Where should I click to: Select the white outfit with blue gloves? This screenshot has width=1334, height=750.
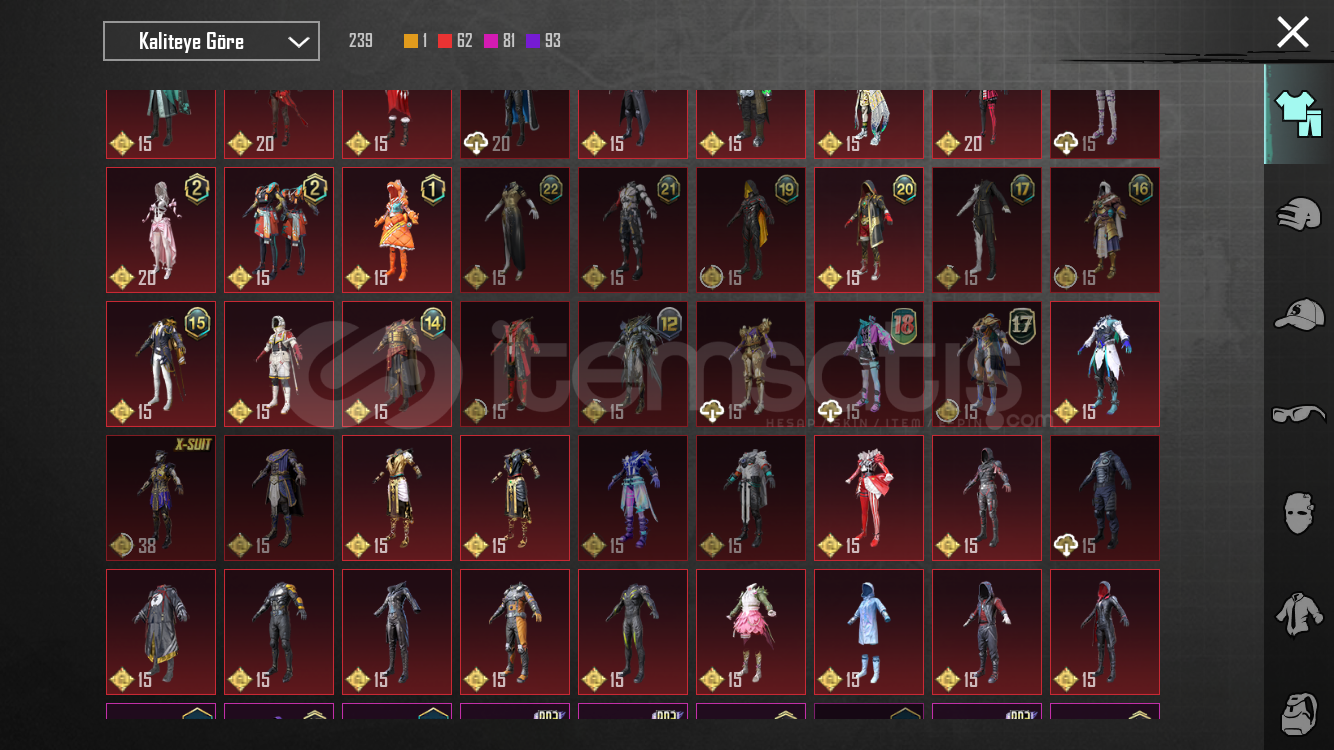click(x=1105, y=364)
